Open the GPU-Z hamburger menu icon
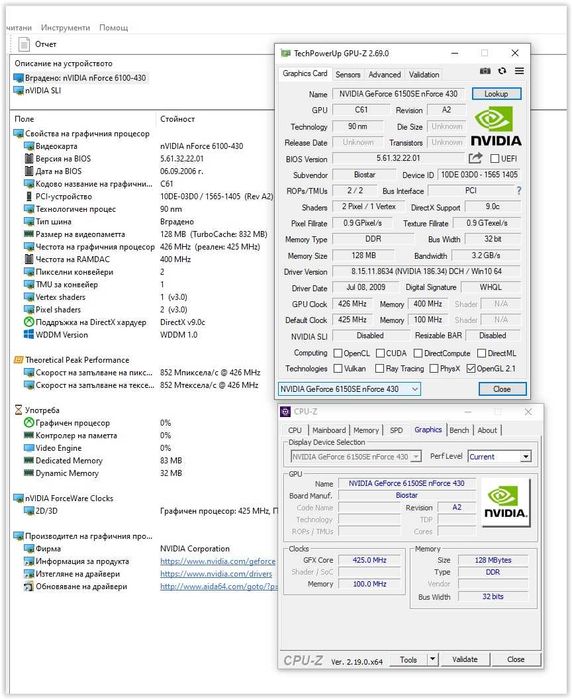Screen dimensions: 572x699 click(519, 71)
